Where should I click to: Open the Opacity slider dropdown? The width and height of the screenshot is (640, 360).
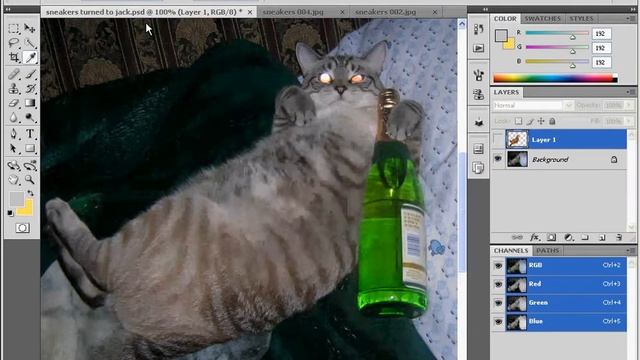(x=629, y=105)
